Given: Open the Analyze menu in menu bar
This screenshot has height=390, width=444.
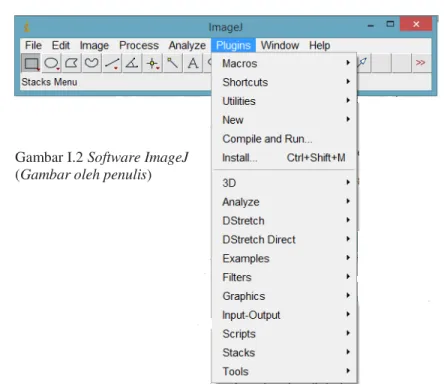Looking at the screenshot, I should pyautogui.click(x=187, y=45).
